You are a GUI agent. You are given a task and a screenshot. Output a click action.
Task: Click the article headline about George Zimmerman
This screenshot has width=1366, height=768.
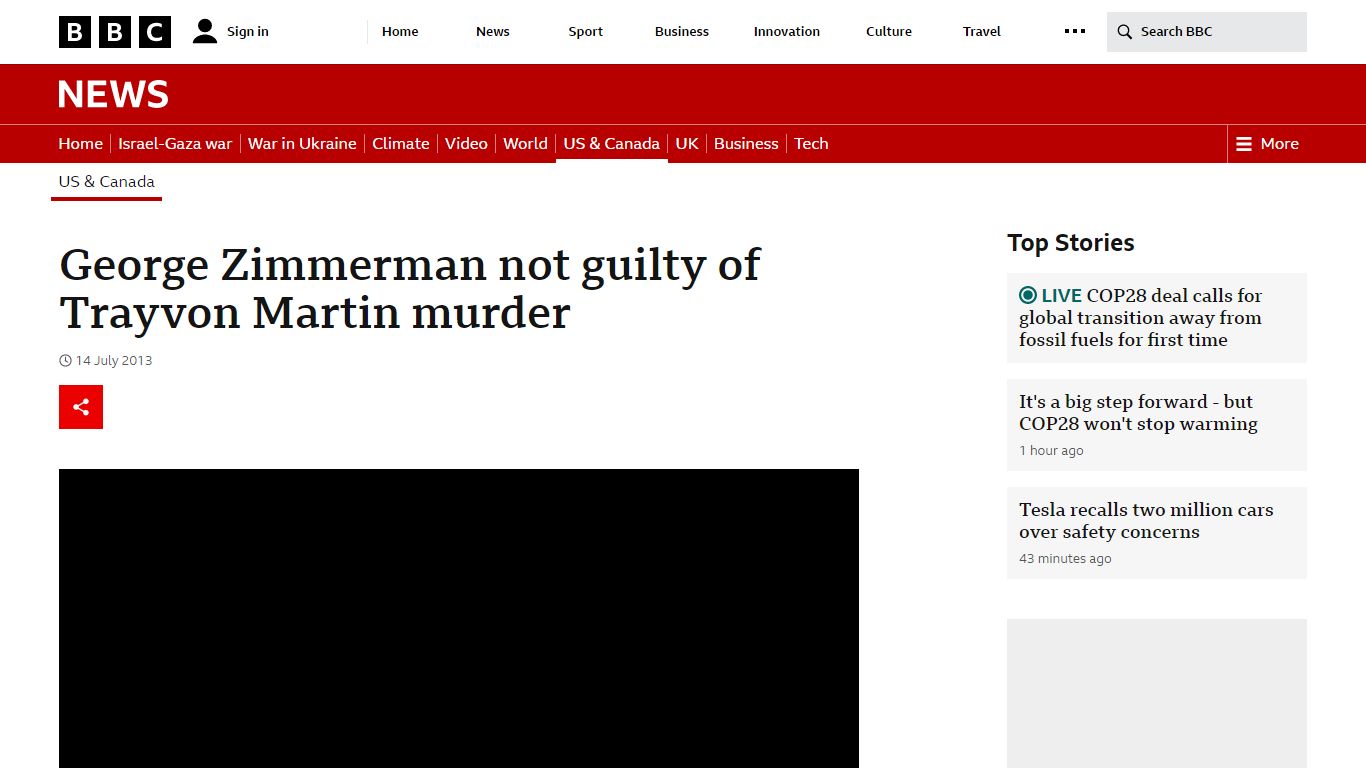[x=410, y=289]
